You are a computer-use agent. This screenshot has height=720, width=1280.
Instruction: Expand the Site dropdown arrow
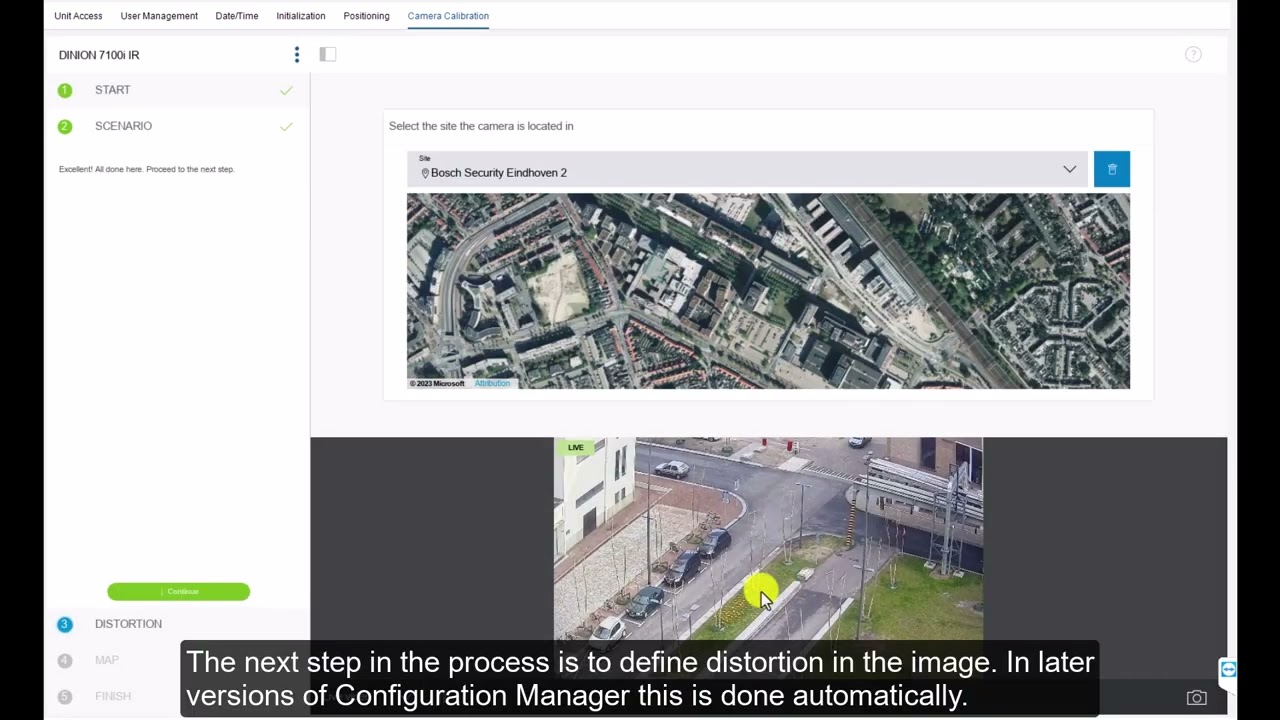pos(1069,169)
